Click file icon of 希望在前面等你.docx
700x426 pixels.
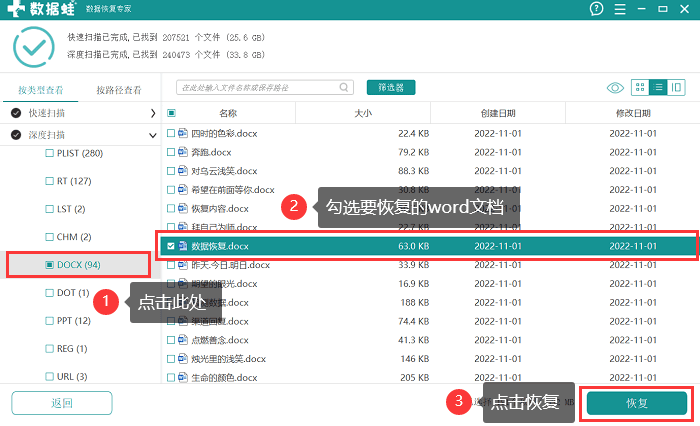pyautogui.click(x=183, y=189)
